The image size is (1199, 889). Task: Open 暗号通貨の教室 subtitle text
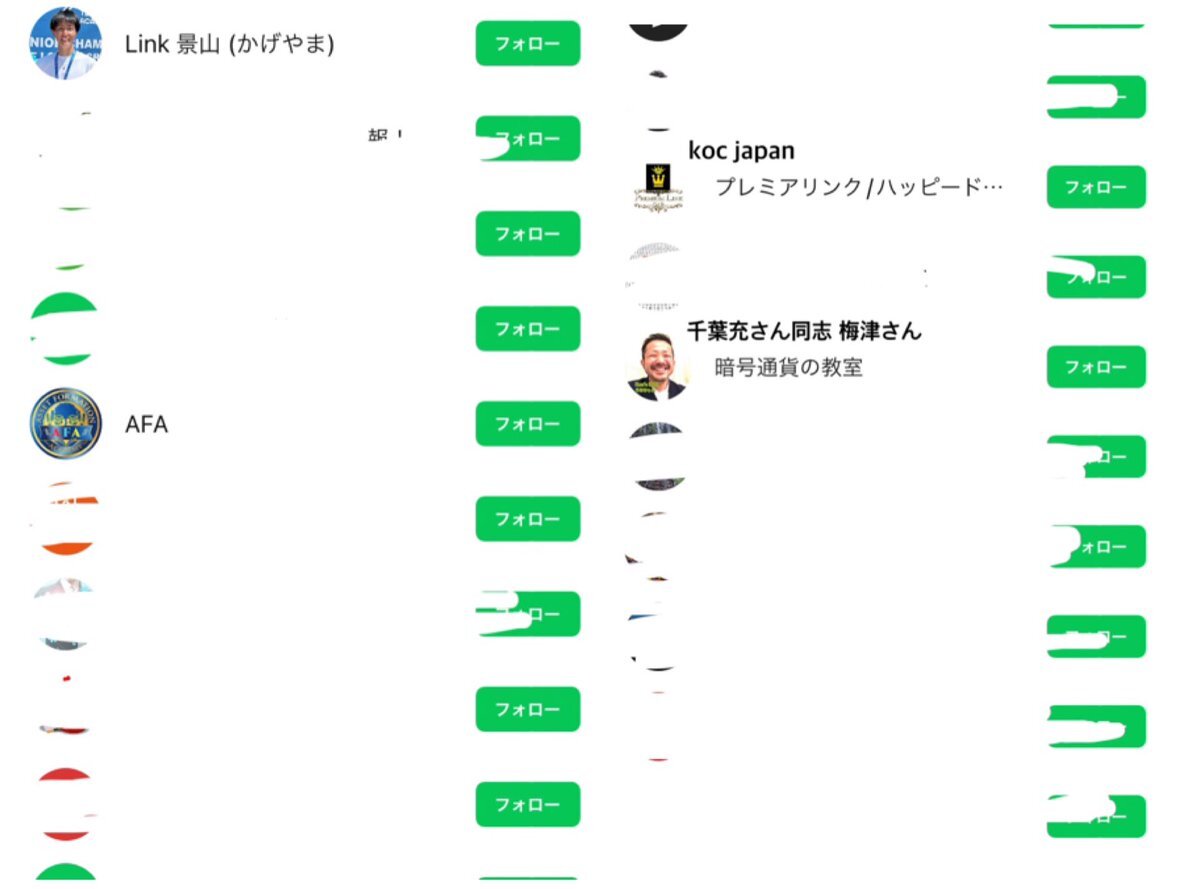[788, 368]
